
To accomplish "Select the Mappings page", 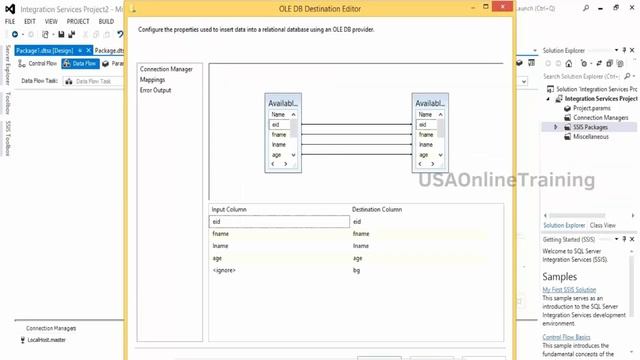I will tap(152, 80).
